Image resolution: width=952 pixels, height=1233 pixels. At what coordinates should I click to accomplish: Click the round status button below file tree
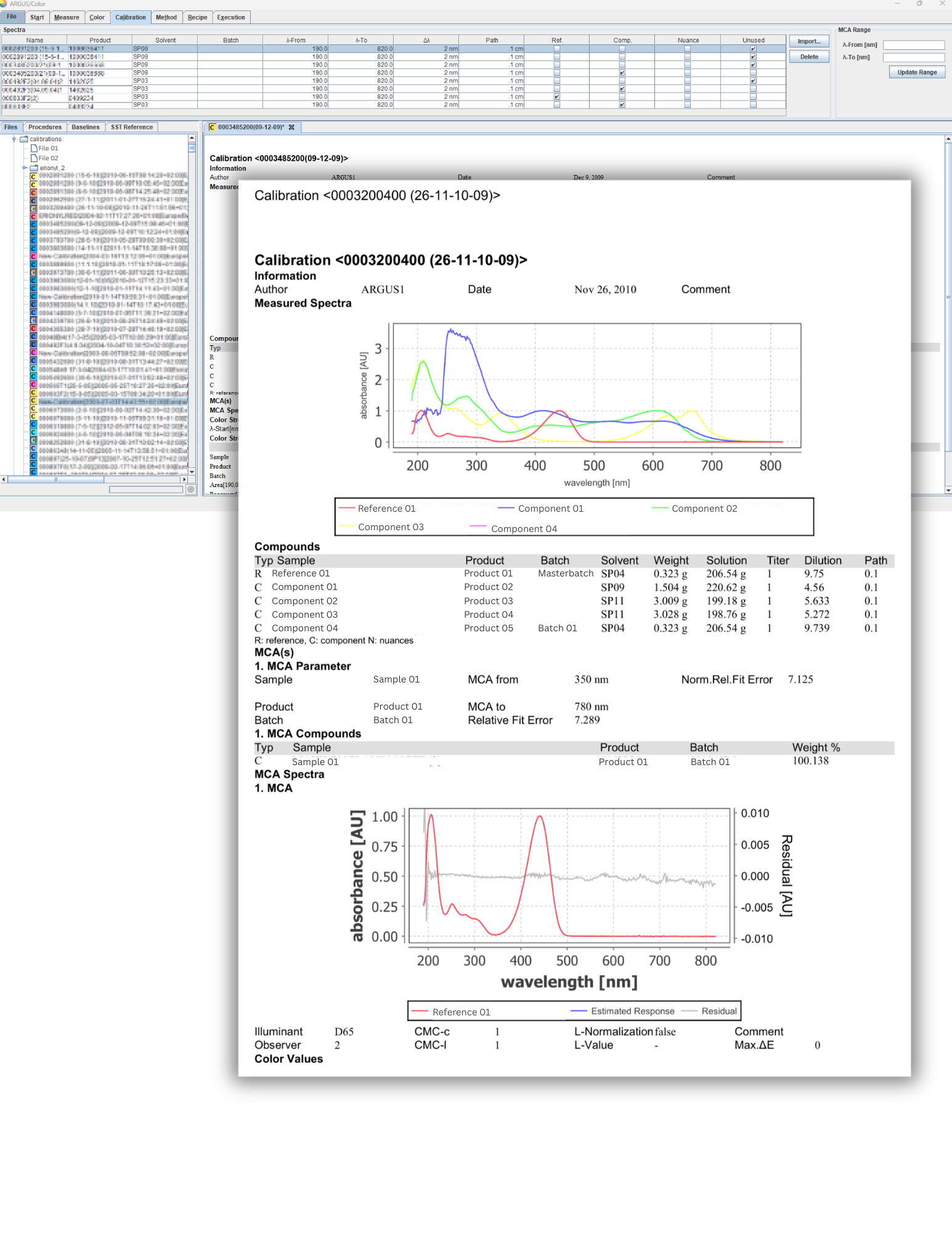[191, 490]
